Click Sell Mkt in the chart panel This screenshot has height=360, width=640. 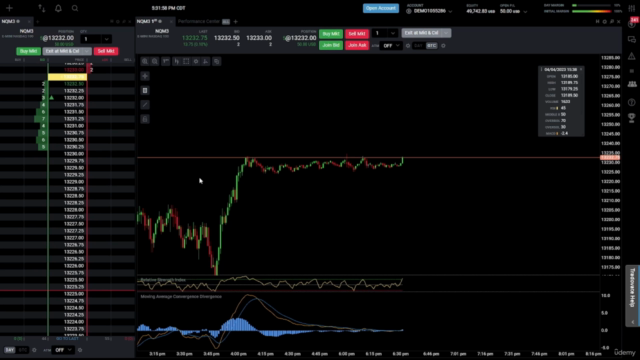(x=357, y=34)
